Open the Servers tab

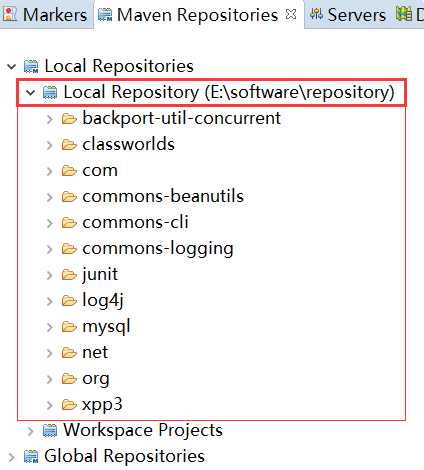tap(348, 15)
